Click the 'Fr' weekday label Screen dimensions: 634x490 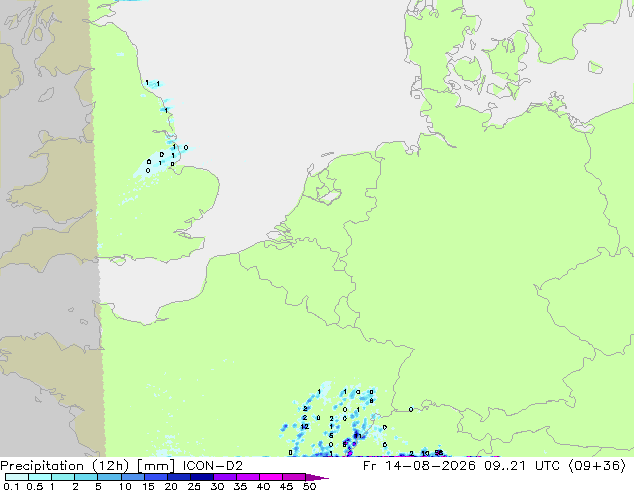[370, 466]
